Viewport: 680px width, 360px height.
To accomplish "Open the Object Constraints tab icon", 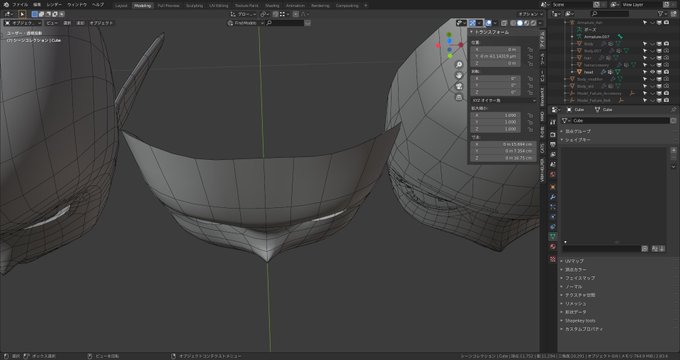I will 552,226.
